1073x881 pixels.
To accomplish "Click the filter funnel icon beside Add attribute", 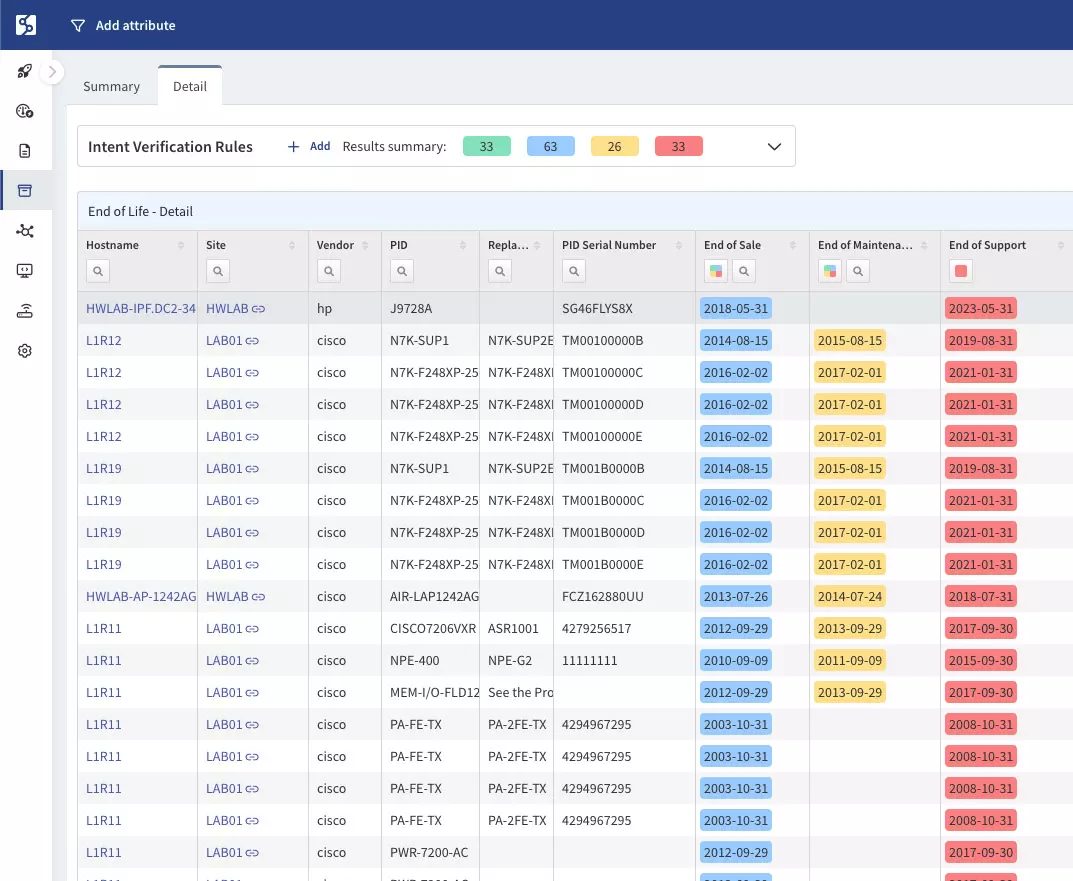I will coord(78,25).
